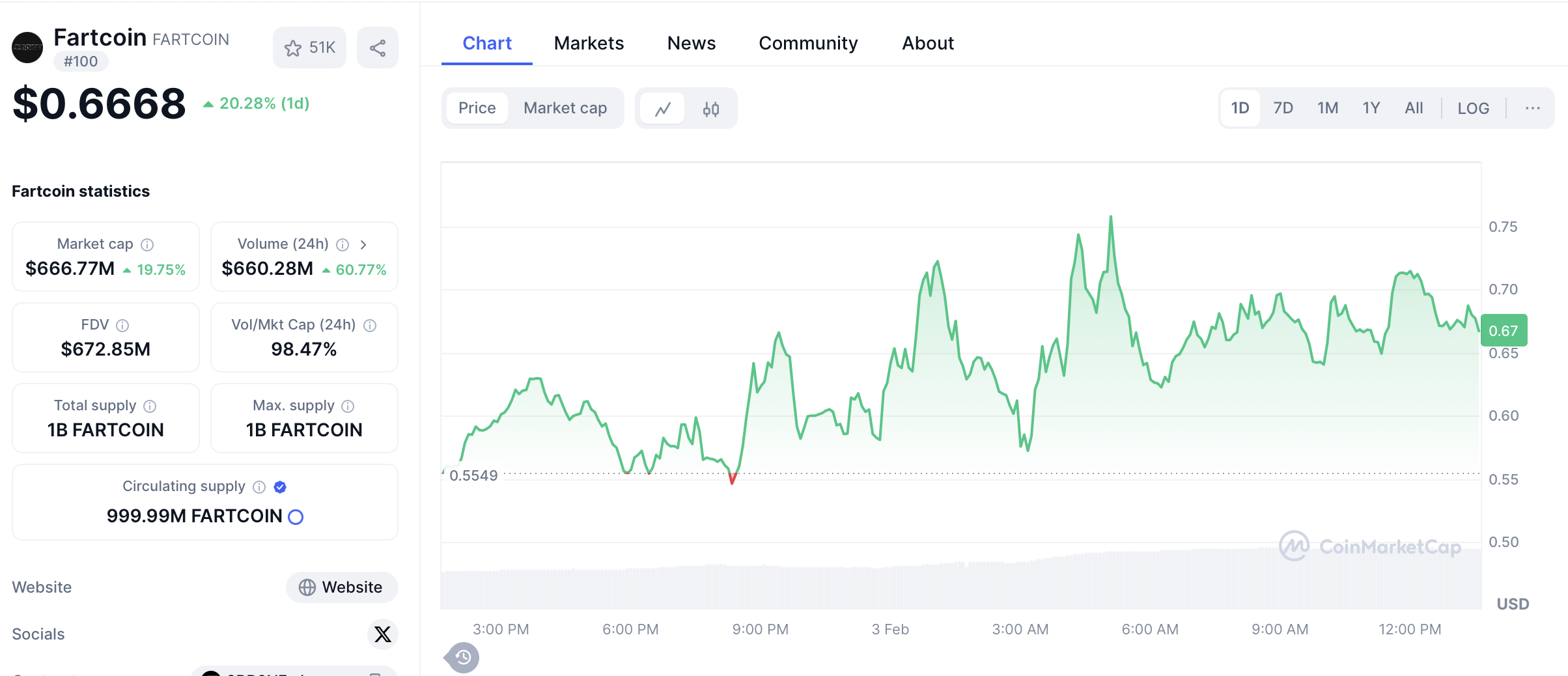The height and width of the screenshot is (676, 1568).
Task: Select the All time range
Action: tap(1414, 108)
